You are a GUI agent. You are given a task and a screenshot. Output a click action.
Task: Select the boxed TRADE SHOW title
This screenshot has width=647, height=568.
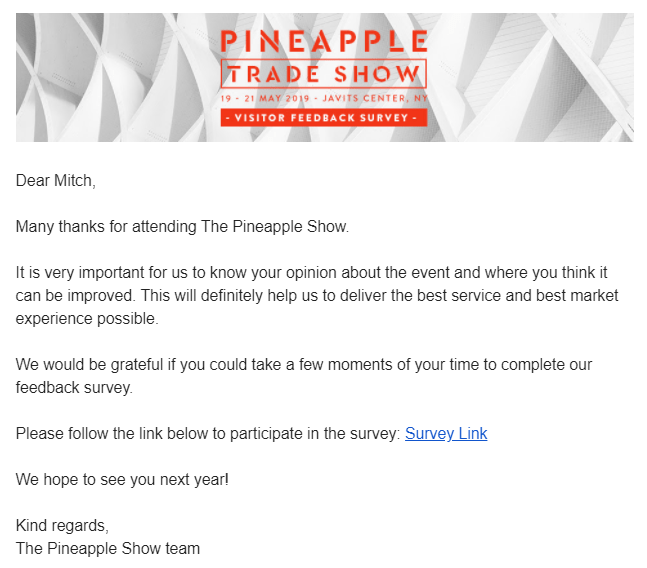pos(324,74)
